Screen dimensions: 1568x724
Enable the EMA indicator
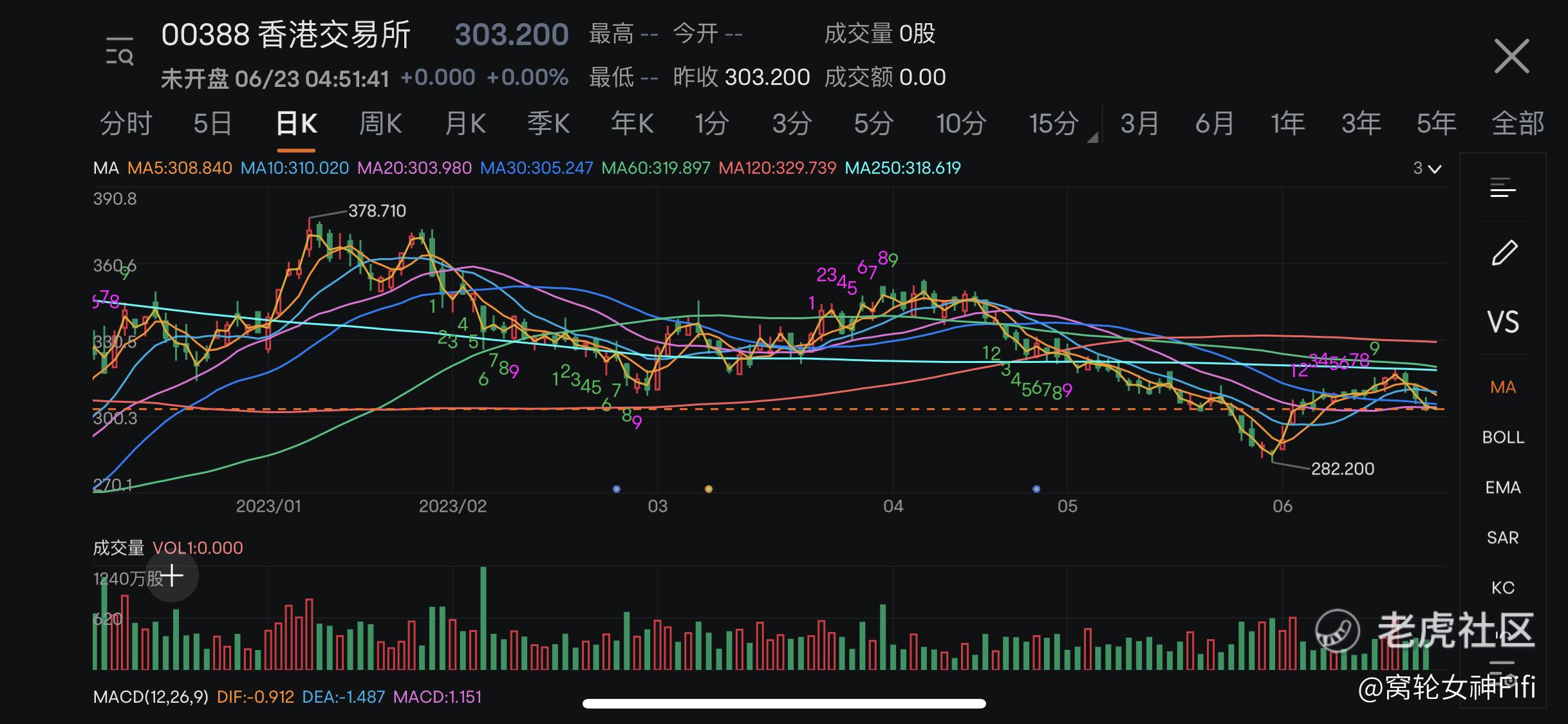click(x=1503, y=488)
